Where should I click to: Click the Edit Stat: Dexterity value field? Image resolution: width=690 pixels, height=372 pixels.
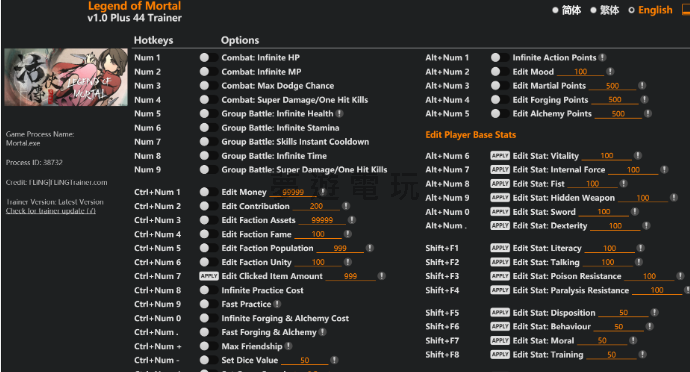(x=615, y=226)
